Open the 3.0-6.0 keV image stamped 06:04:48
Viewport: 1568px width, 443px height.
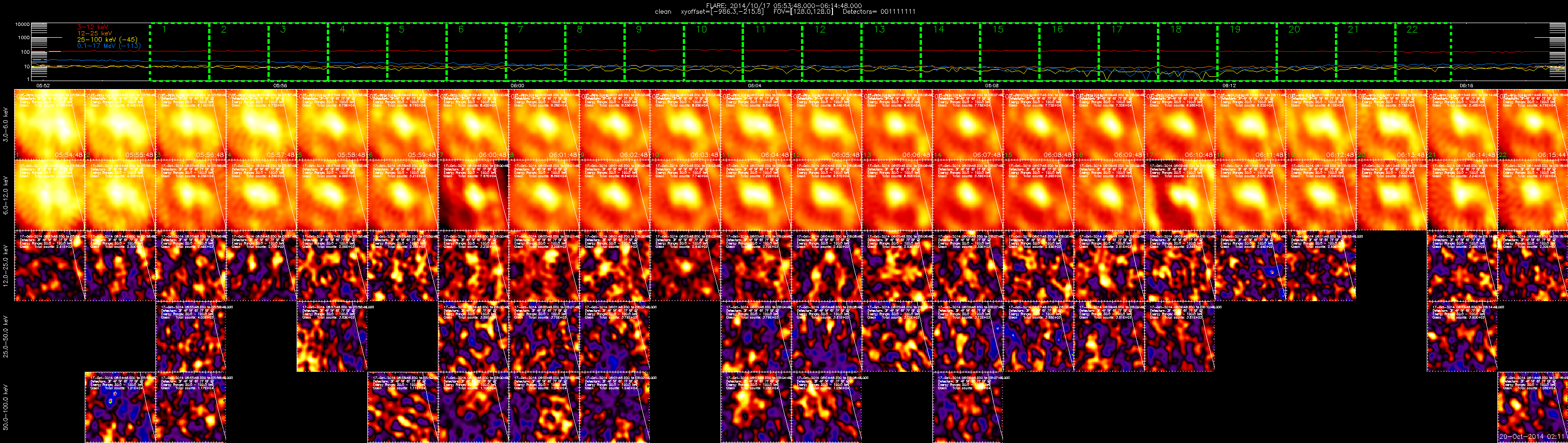pyautogui.click(x=755, y=124)
